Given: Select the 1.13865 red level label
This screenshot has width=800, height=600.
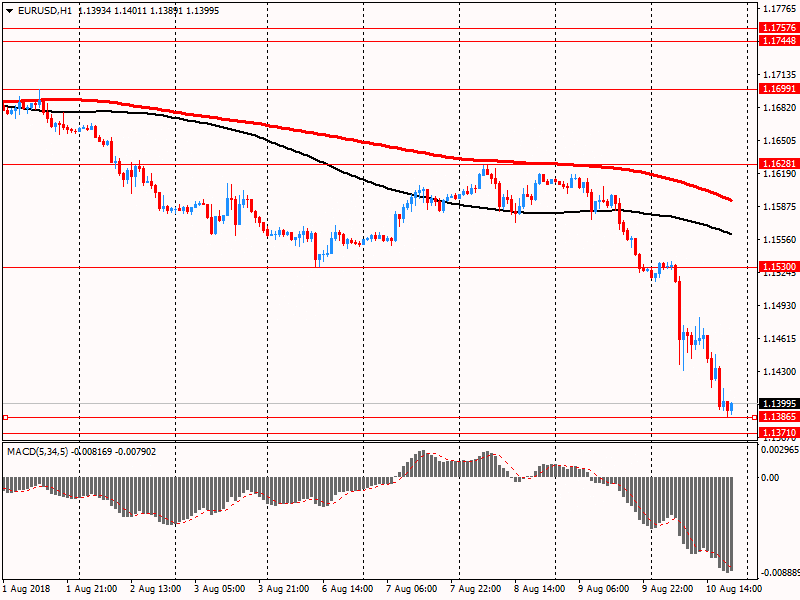Looking at the screenshot, I should click(x=779, y=417).
